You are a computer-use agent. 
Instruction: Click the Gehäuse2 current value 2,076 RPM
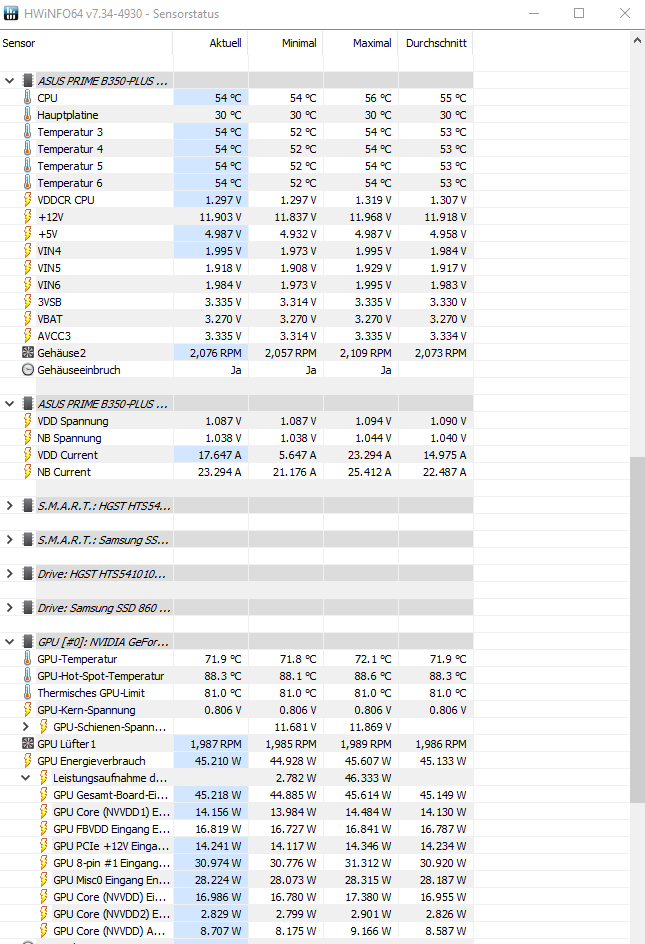[x=216, y=353]
